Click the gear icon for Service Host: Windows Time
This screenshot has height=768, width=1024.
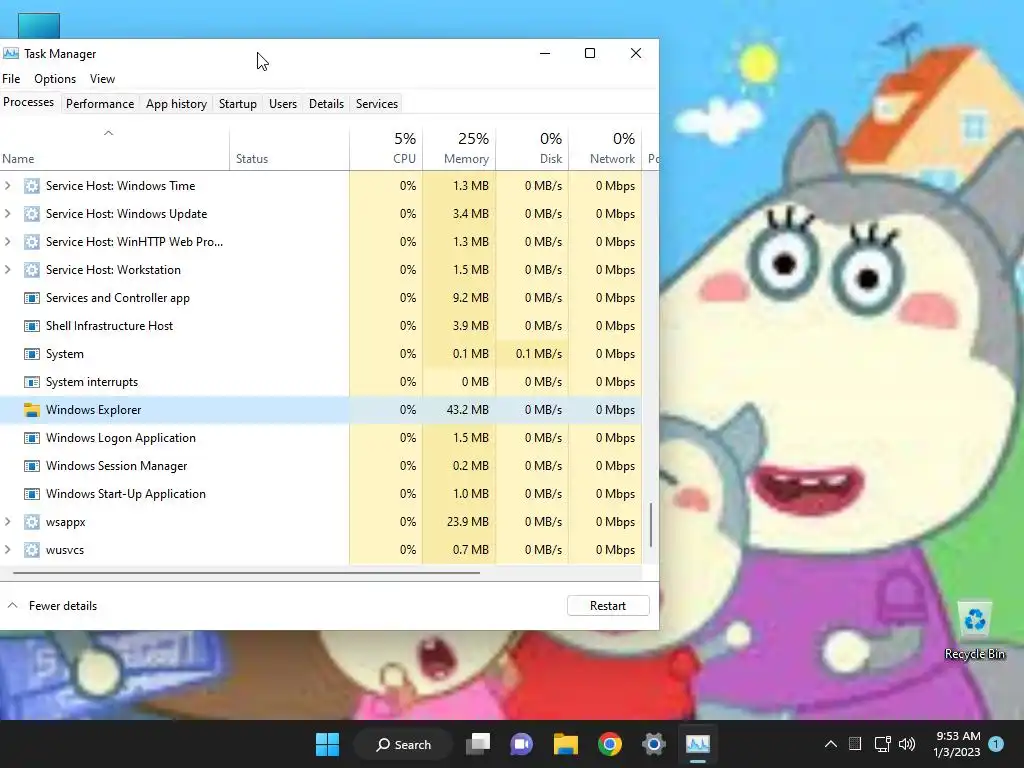[x=31, y=186]
